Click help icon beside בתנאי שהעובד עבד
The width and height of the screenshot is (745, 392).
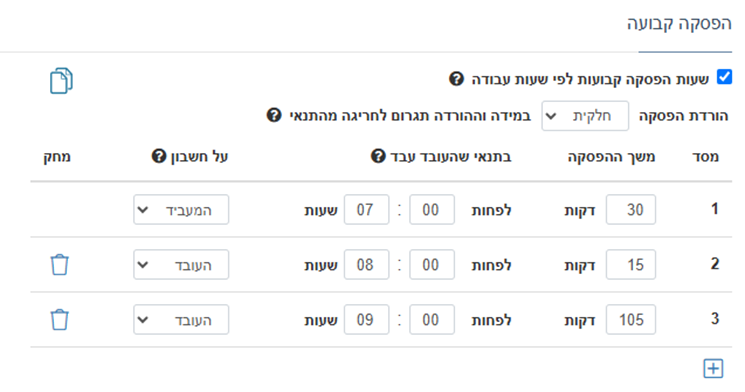(x=378, y=156)
